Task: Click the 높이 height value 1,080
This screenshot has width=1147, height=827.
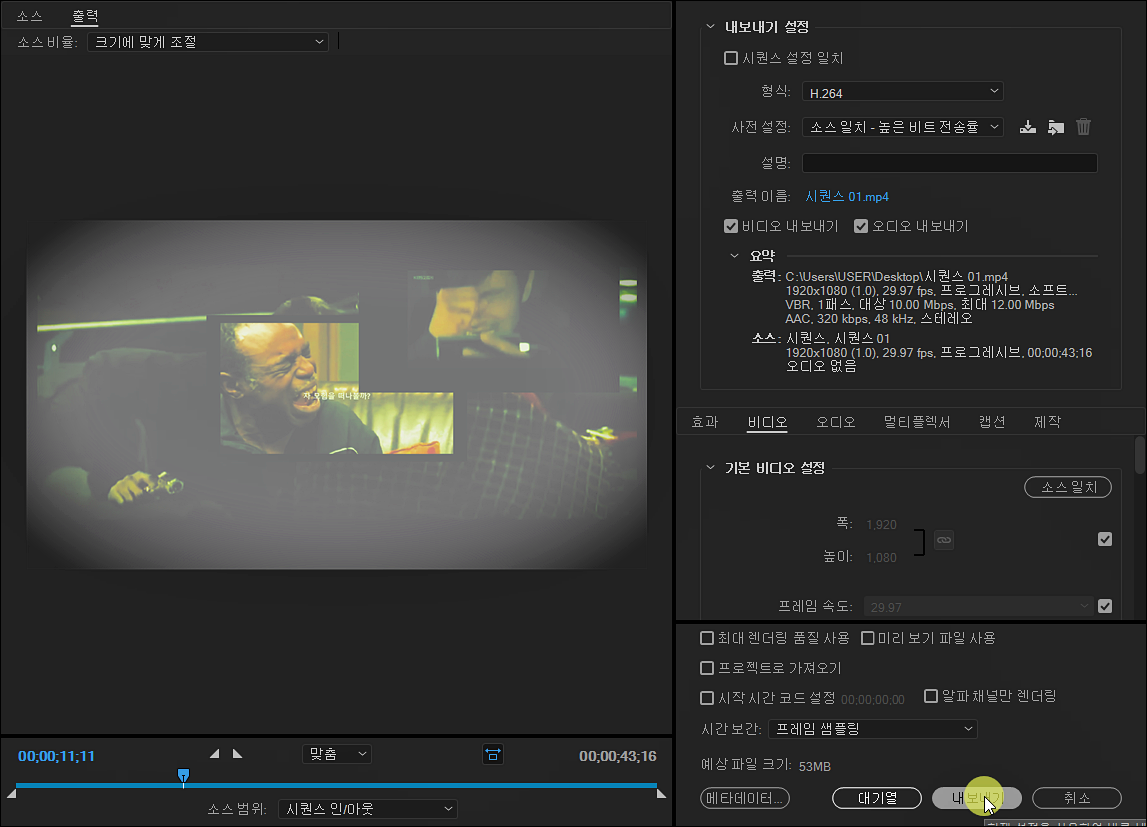Action: point(881,557)
